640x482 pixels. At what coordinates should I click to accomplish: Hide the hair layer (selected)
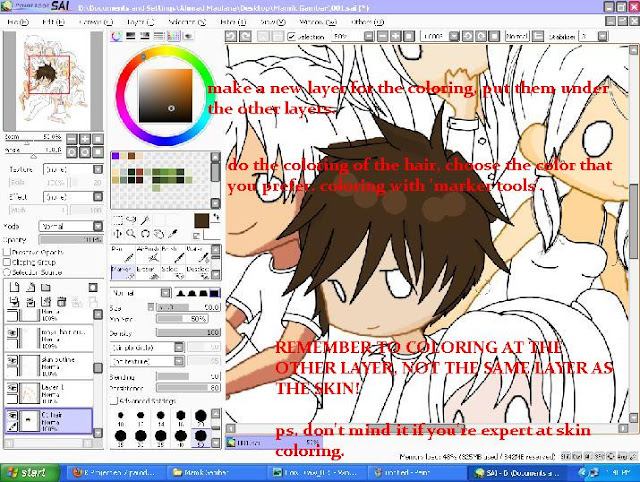tap(12, 415)
